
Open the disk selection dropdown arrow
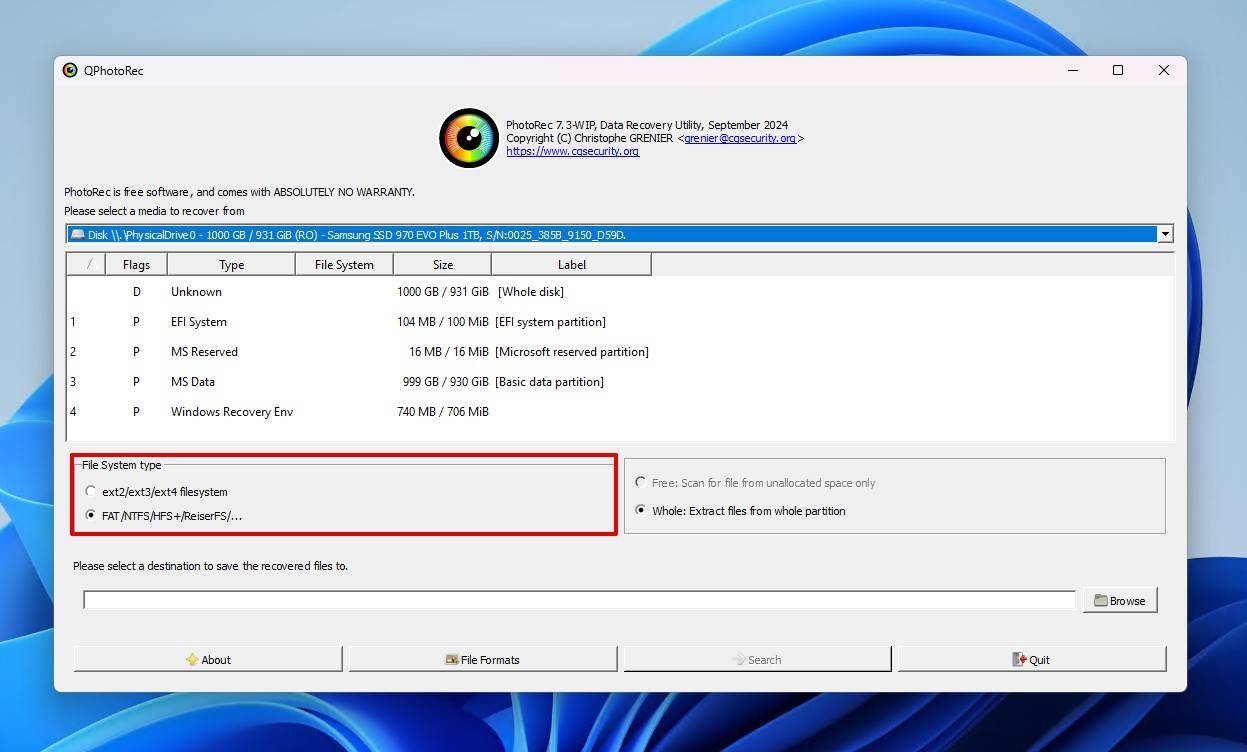click(x=1164, y=234)
